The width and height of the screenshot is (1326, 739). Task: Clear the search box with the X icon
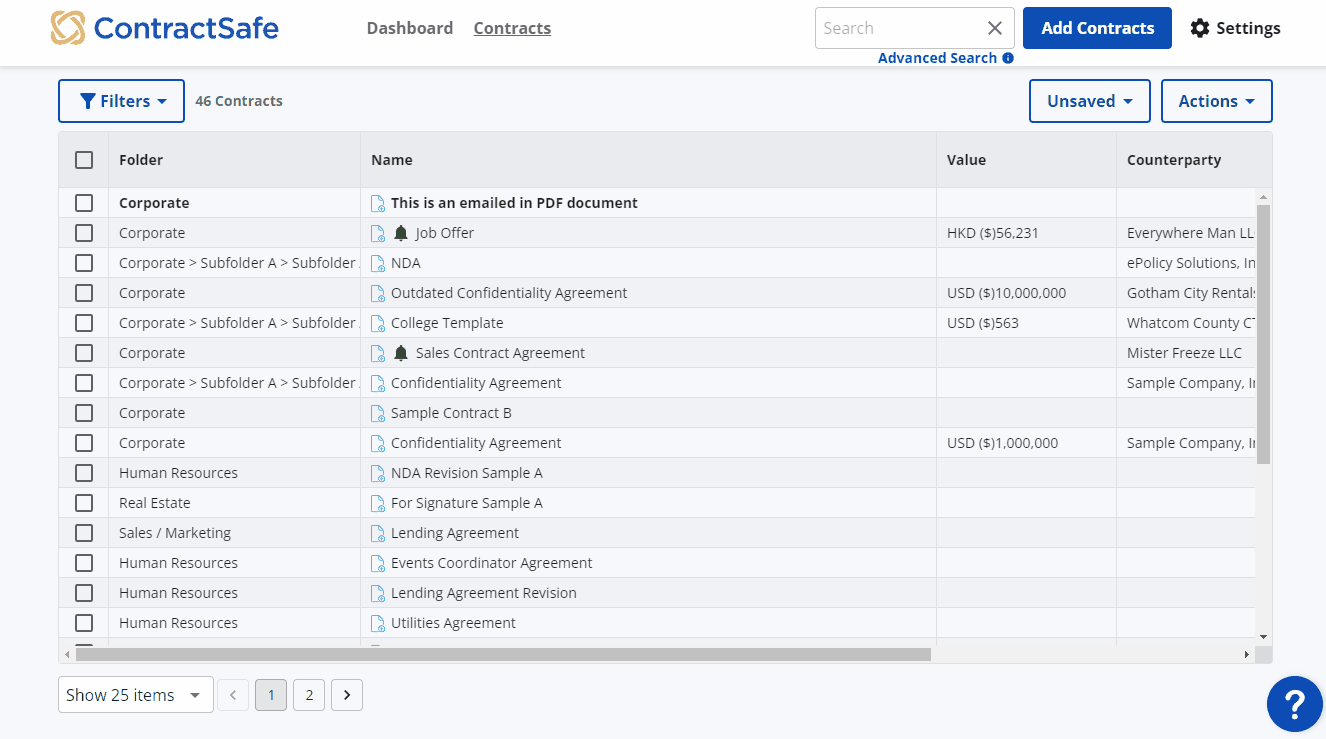(994, 28)
